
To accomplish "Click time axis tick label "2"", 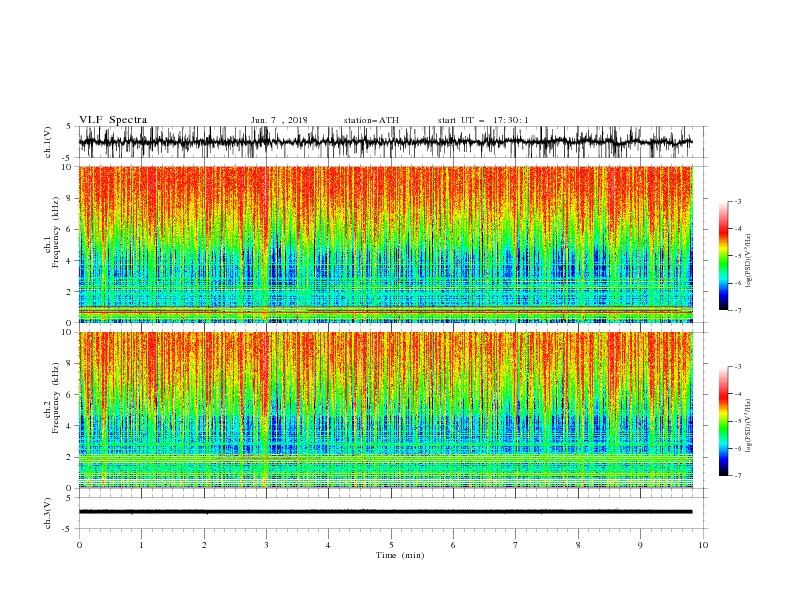I will point(204,545).
